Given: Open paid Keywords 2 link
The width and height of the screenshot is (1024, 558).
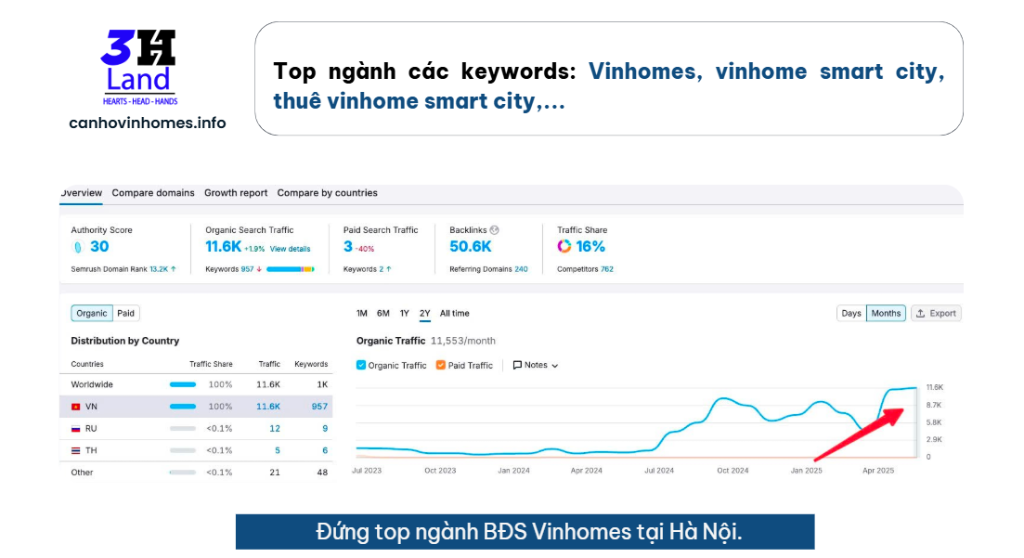Looking at the screenshot, I should [382, 269].
